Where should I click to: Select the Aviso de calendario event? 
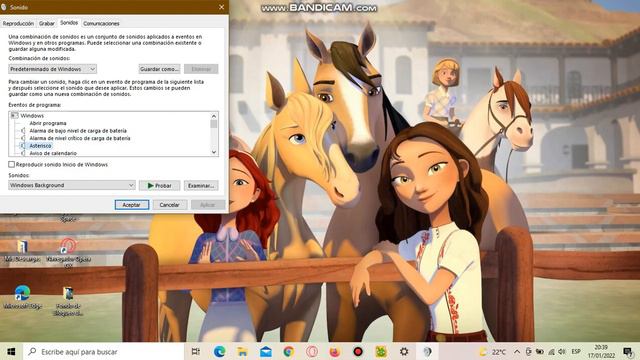(53, 153)
